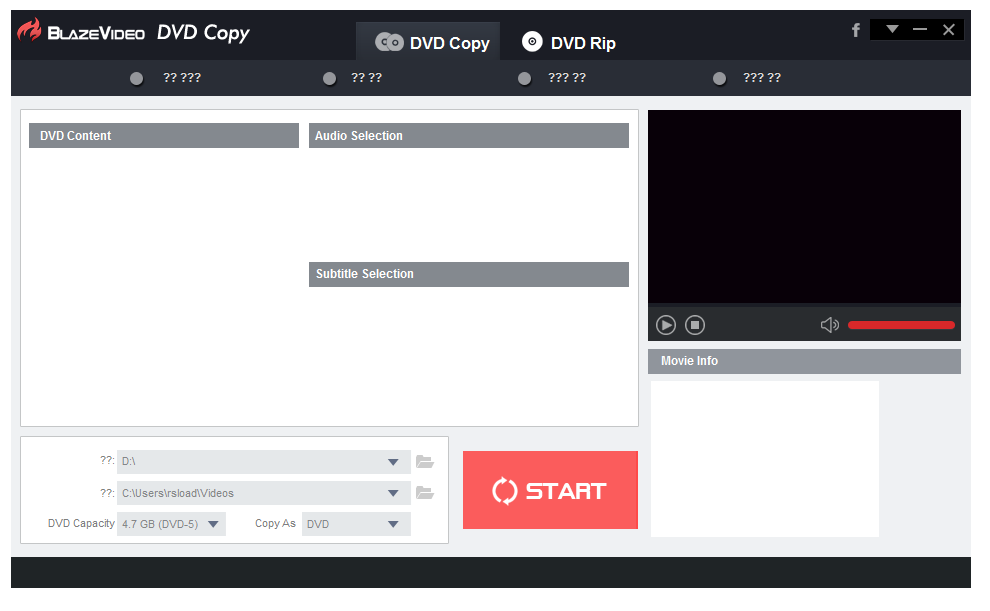The image size is (990, 611).
Task: Select the first mode radio '?? ???'
Action: click(x=136, y=78)
